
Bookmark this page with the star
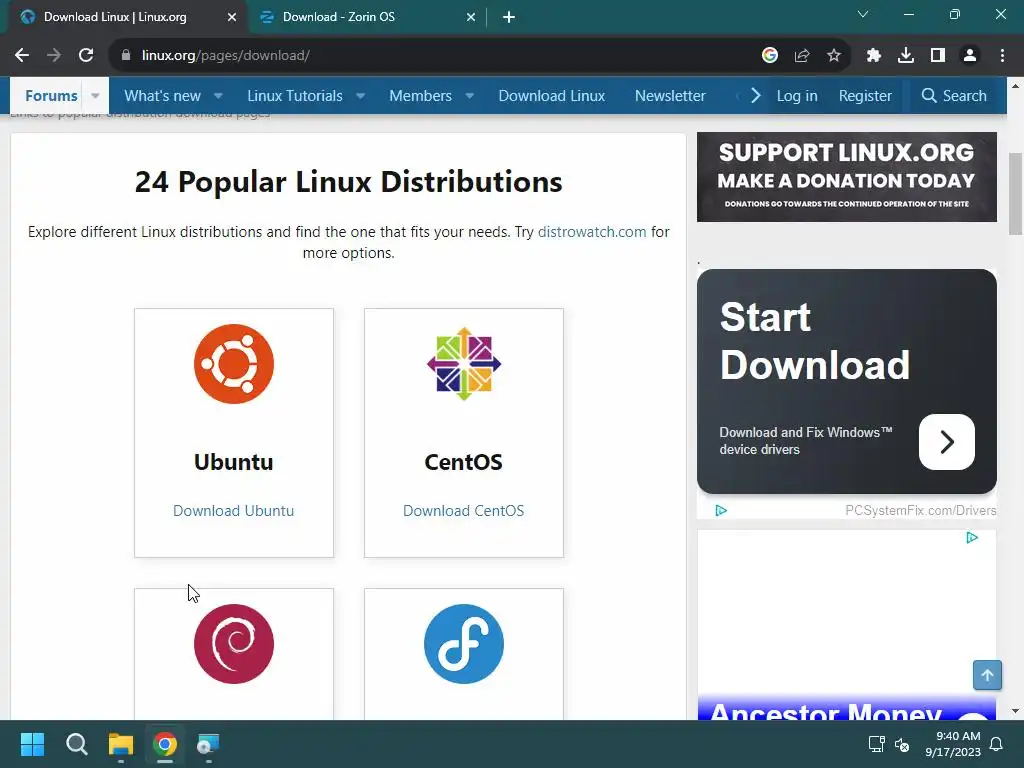(x=834, y=56)
